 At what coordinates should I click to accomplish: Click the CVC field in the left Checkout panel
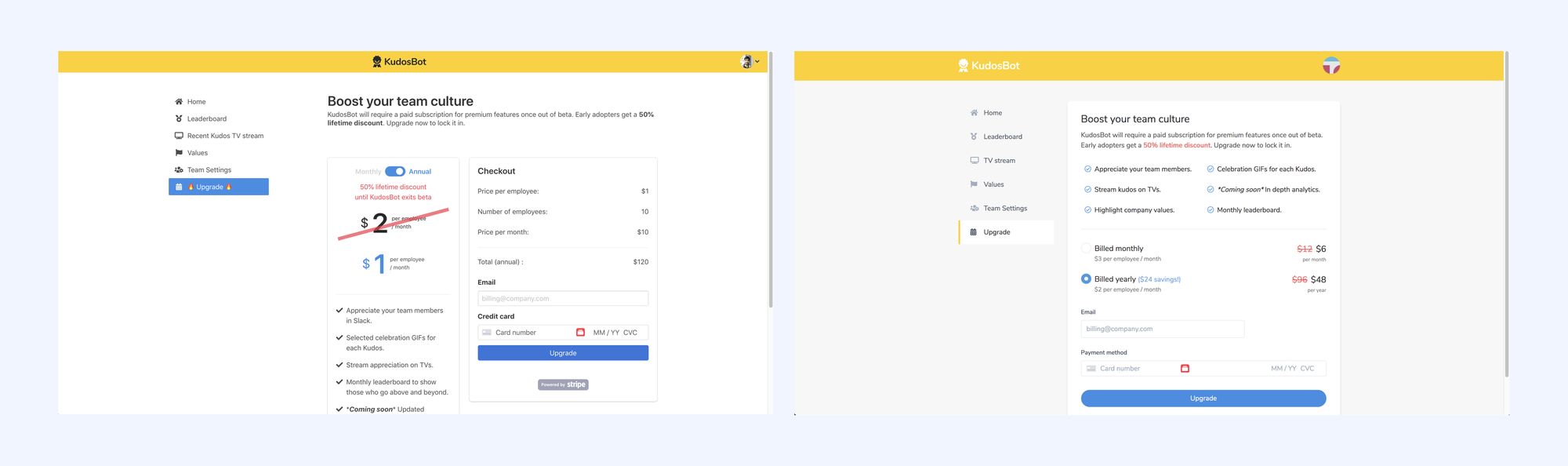click(x=630, y=333)
